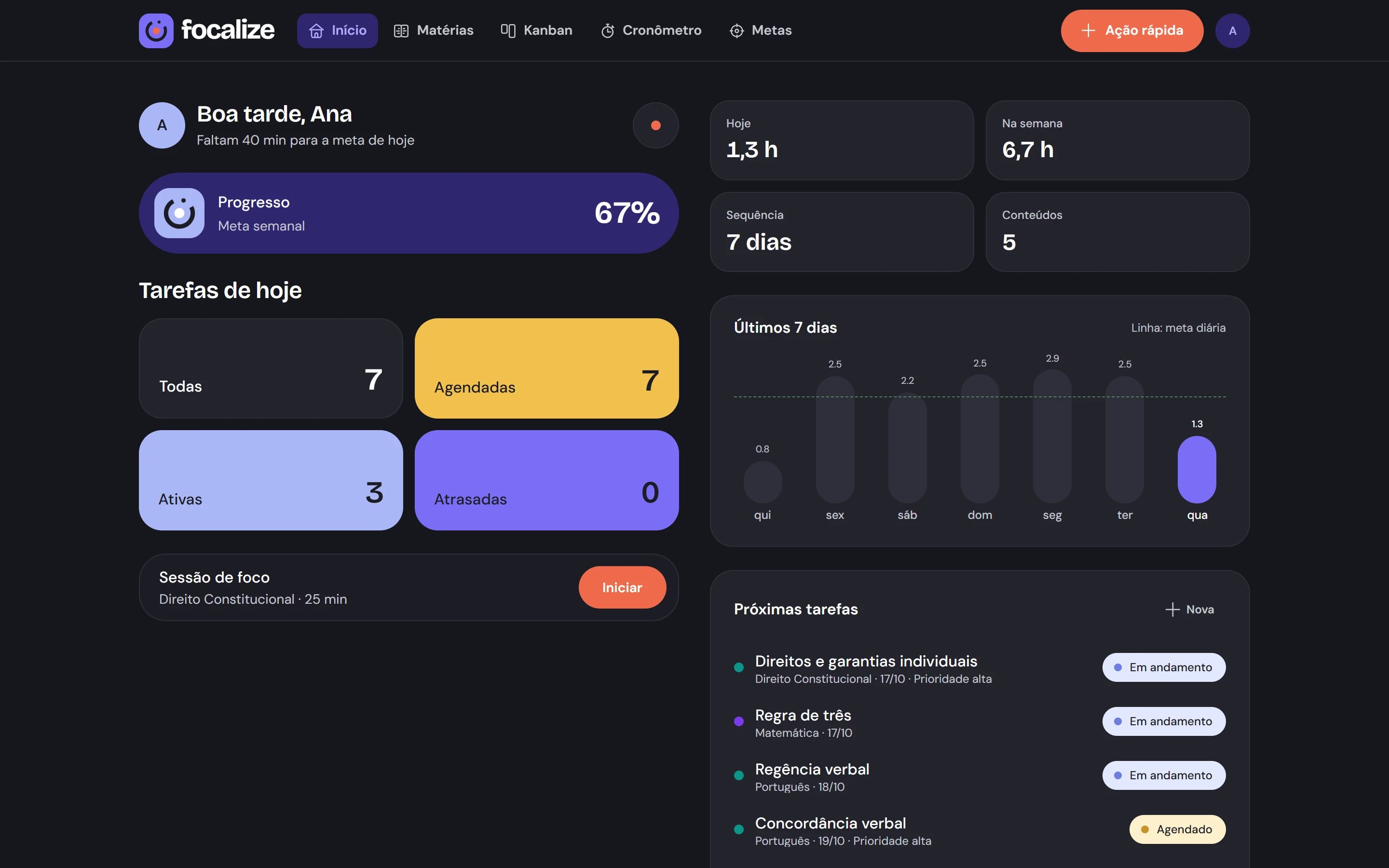Open the Metas target icon
1389x868 pixels.
[x=737, y=30]
